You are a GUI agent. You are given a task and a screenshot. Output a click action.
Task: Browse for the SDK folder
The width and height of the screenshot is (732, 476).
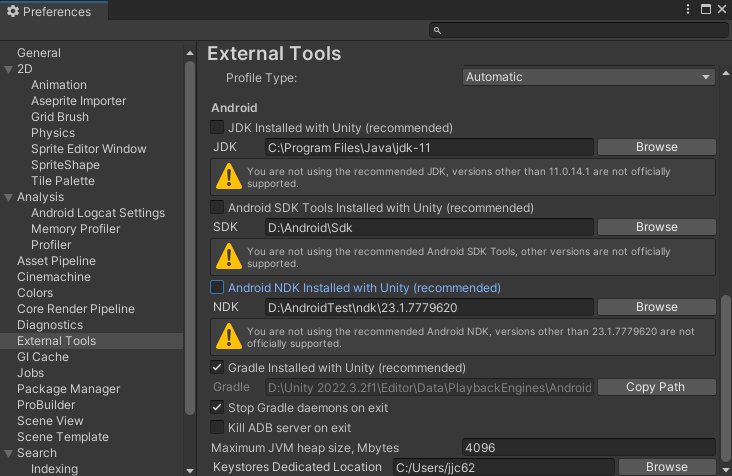(x=656, y=227)
